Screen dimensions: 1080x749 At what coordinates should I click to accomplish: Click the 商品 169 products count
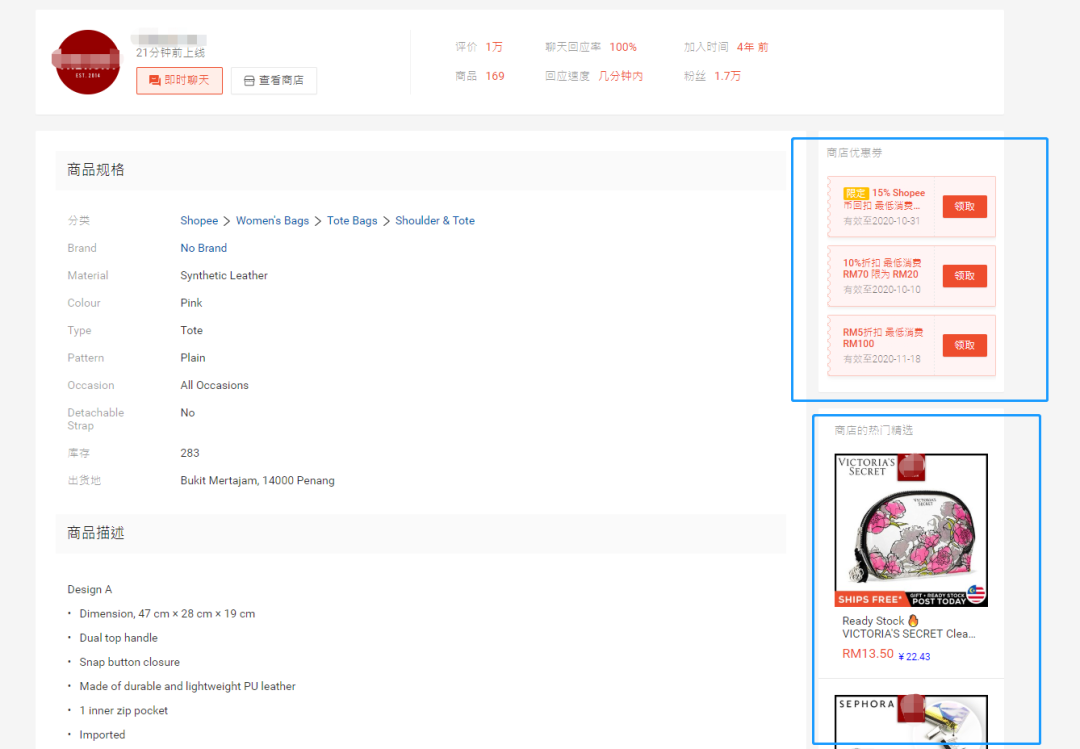click(x=479, y=76)
